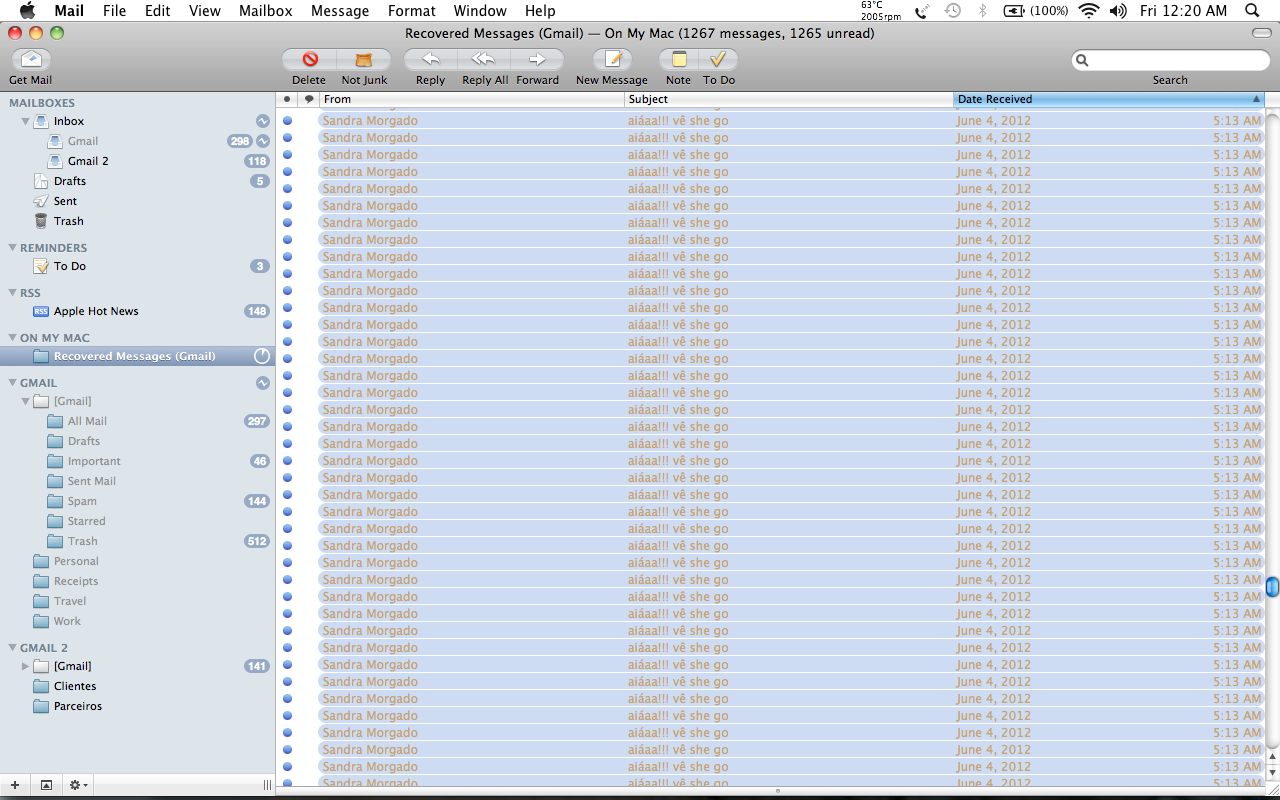Collapse the Inbox disclosure triangle
The height and width of the screenshot is (800, 1280).
click(26, 121)
